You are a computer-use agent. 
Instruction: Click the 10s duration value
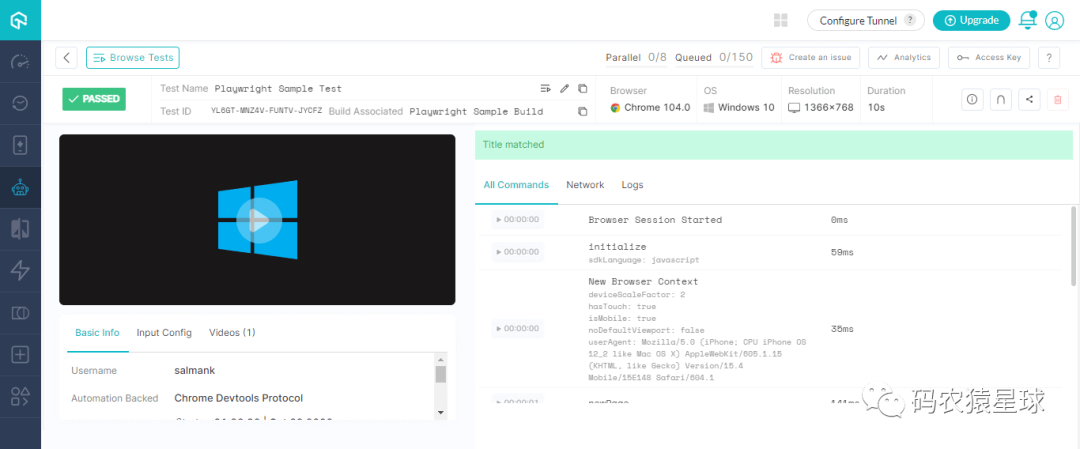(x=877, y=107)
